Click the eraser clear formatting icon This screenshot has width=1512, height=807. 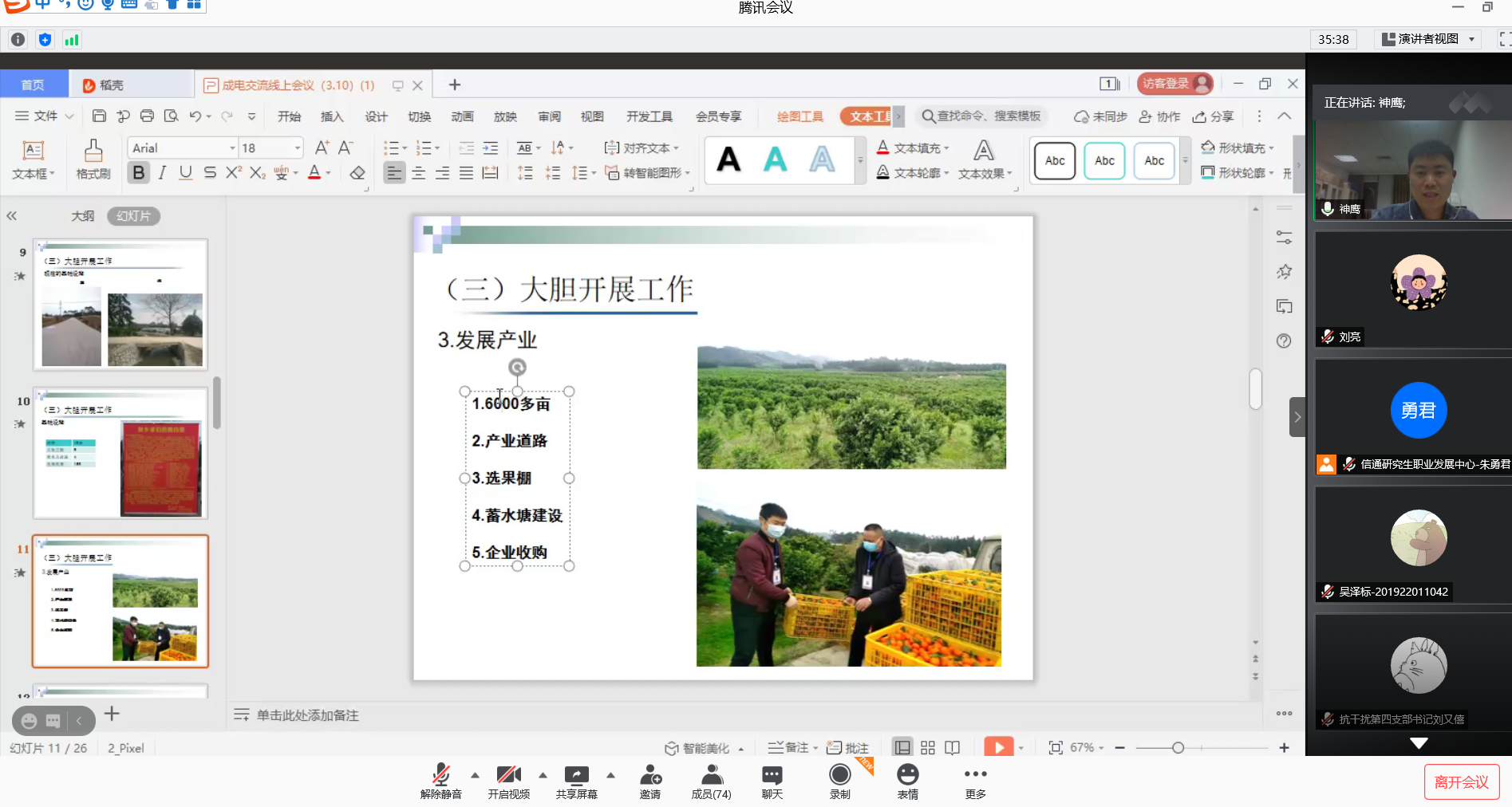[x=357, y=173]
